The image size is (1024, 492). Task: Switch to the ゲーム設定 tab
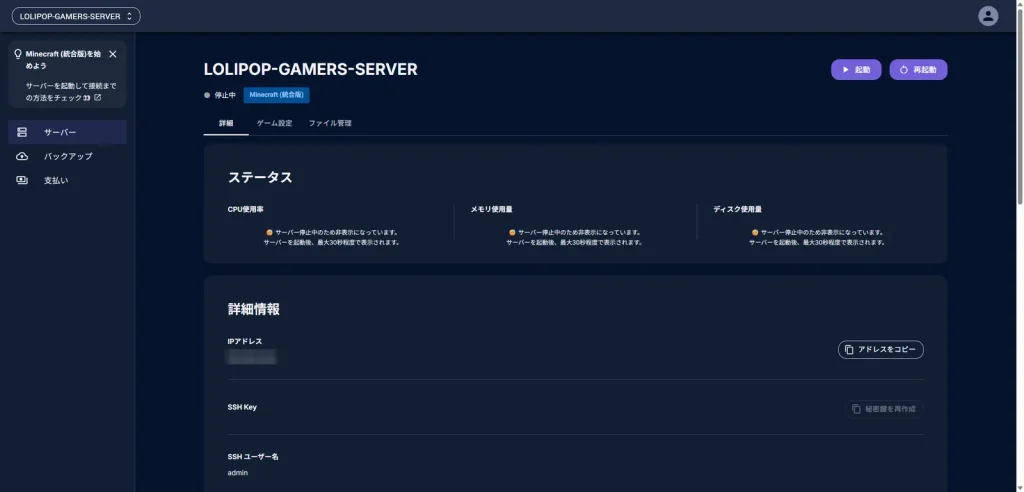274,123
